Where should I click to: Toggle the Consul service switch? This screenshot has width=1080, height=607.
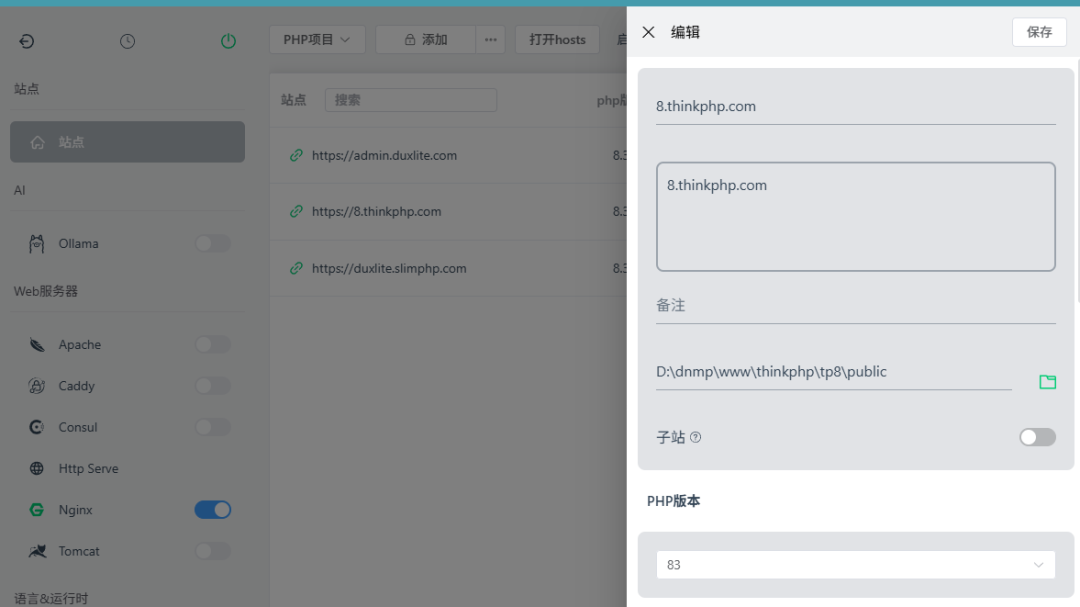(213, 427)
